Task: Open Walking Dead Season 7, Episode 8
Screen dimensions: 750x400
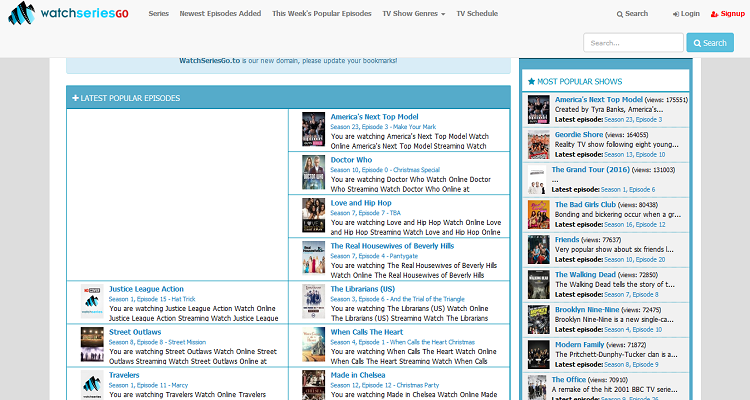Action: click(631, 294)
